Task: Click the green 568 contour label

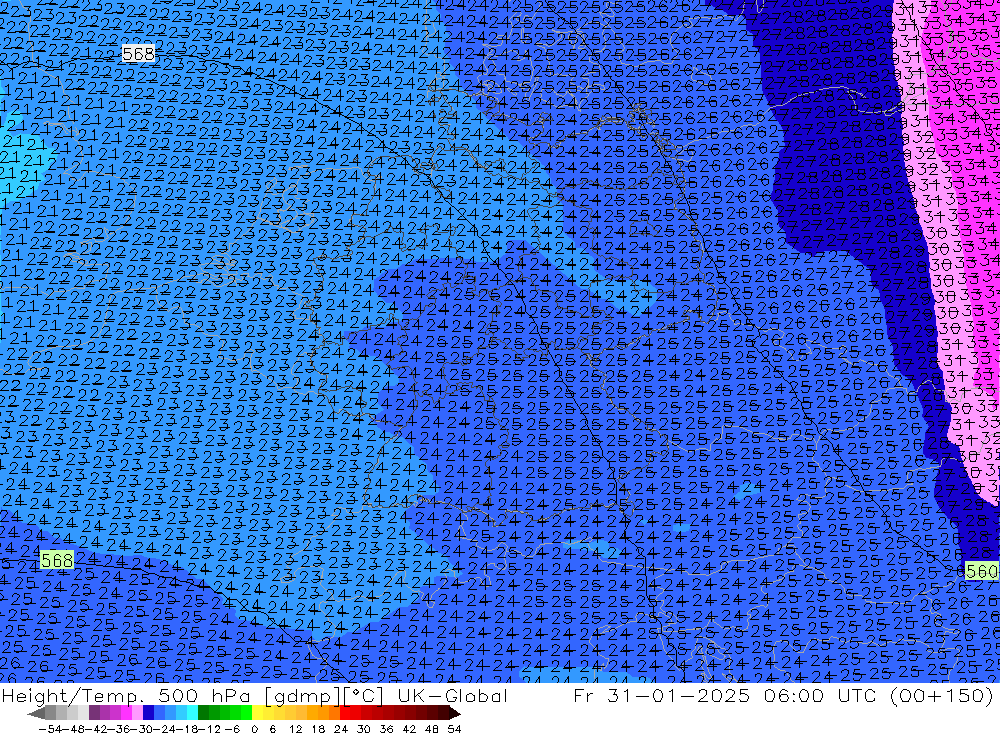Action: click(57, 560)
